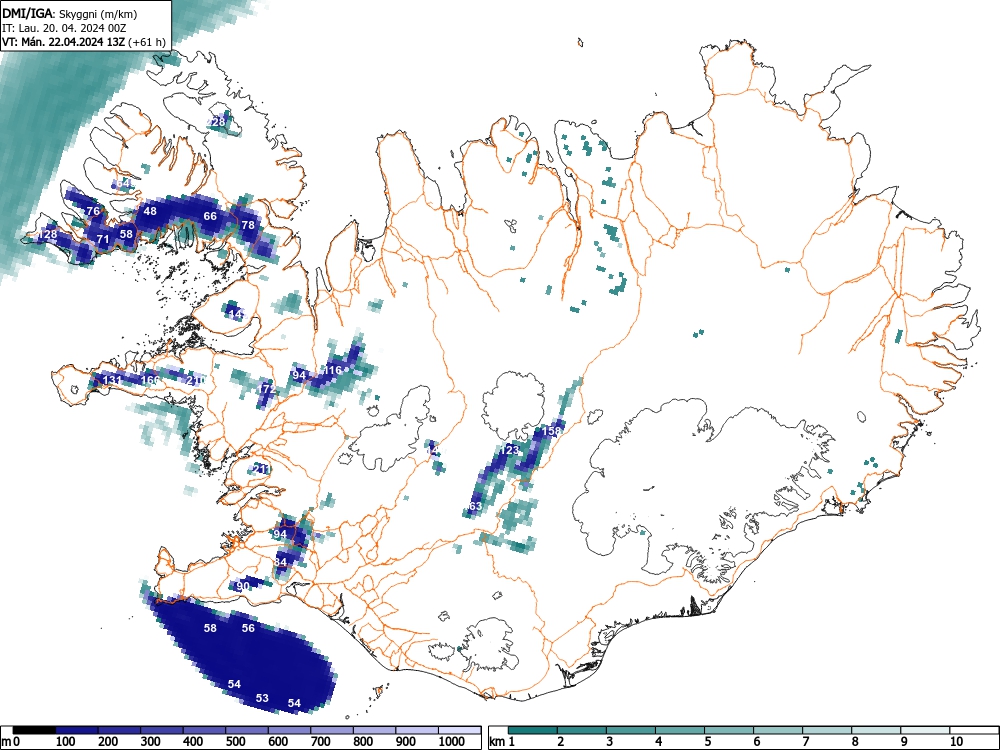Viewport: 1000px width, 750px height.
Task: Click the 56 value over the sea
Action: coord(248,628)
